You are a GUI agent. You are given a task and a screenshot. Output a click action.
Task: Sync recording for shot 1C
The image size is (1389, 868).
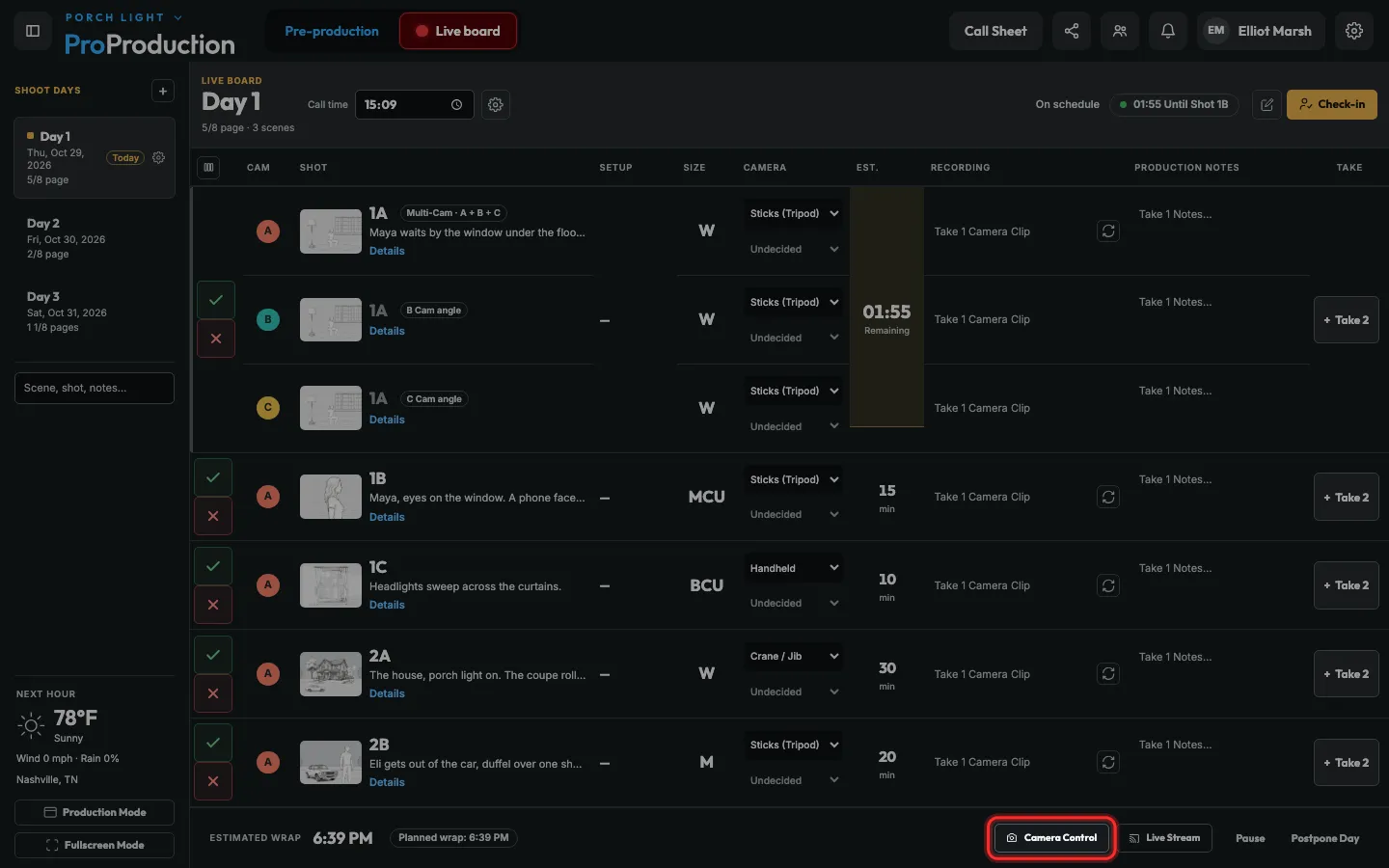pyautogui.click(x=1108, y=585)
